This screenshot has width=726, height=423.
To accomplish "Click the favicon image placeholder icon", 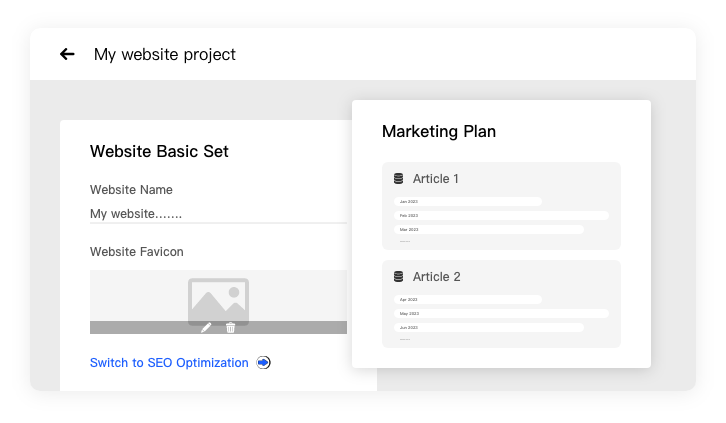I will point(218,298).
